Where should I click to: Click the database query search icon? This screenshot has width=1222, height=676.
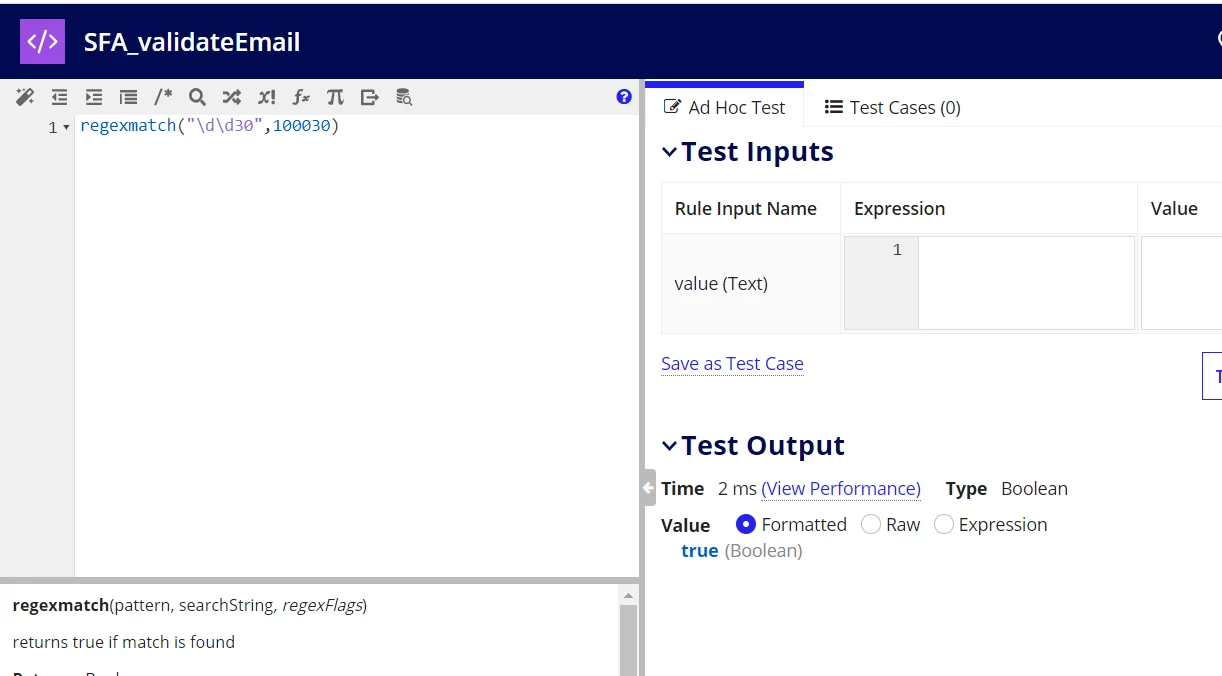[404, 97]
